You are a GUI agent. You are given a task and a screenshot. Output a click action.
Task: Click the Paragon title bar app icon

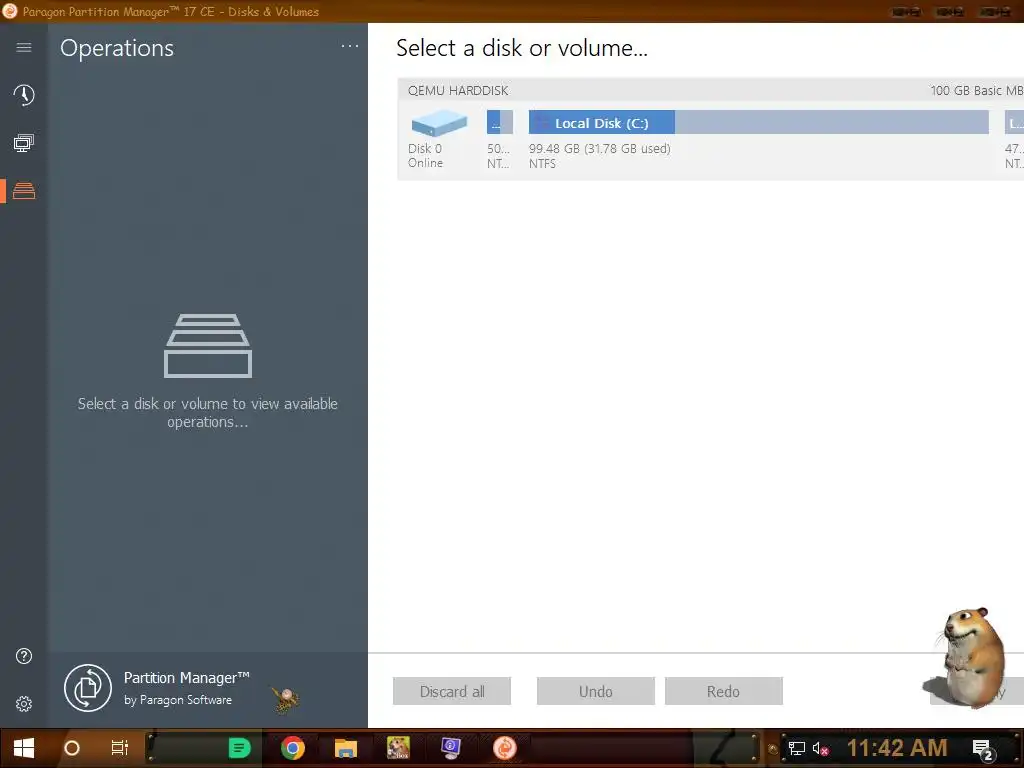pos(10,10)
